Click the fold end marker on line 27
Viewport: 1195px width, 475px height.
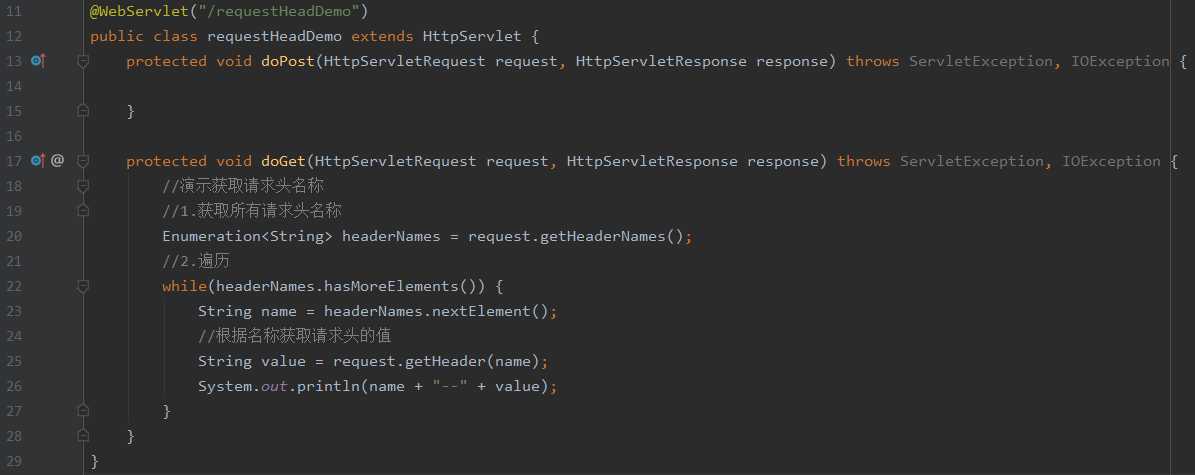point(83,411)
